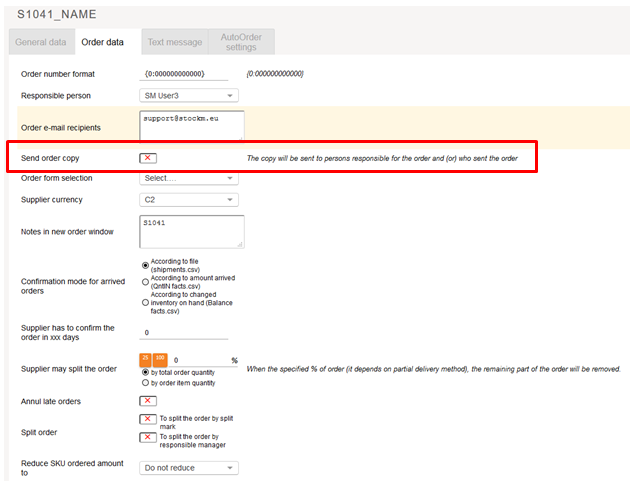Set split percentage with the 25 preset
638x485 pixels.
[145, 357]
